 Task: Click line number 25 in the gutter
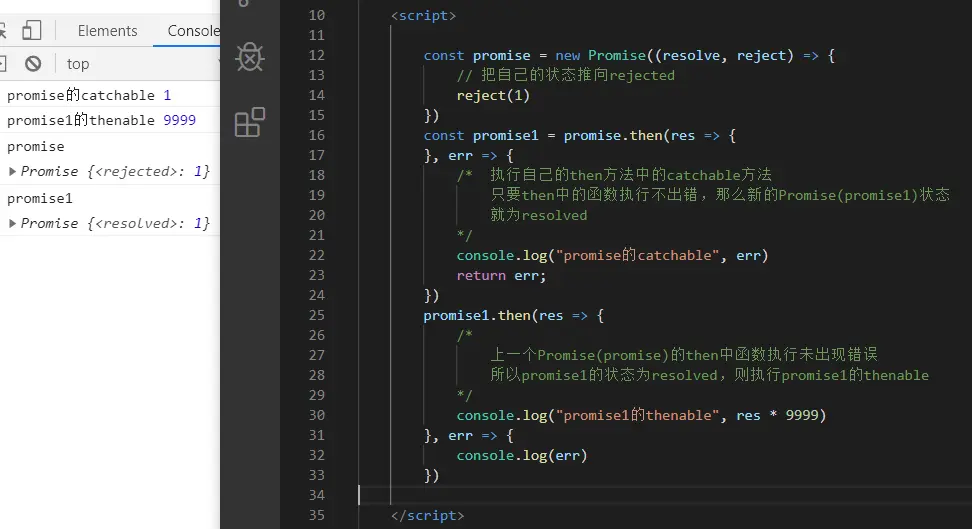[317, 315]
